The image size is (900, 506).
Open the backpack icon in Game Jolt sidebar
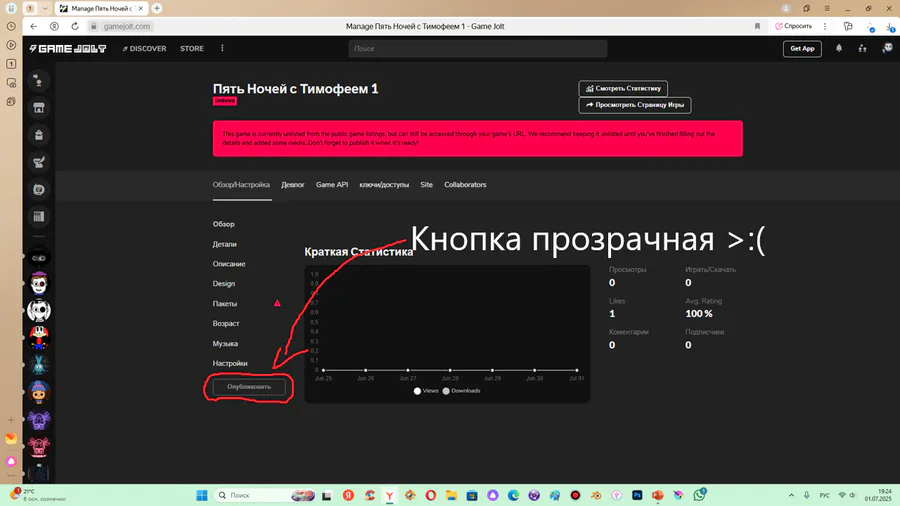(38, 135)
